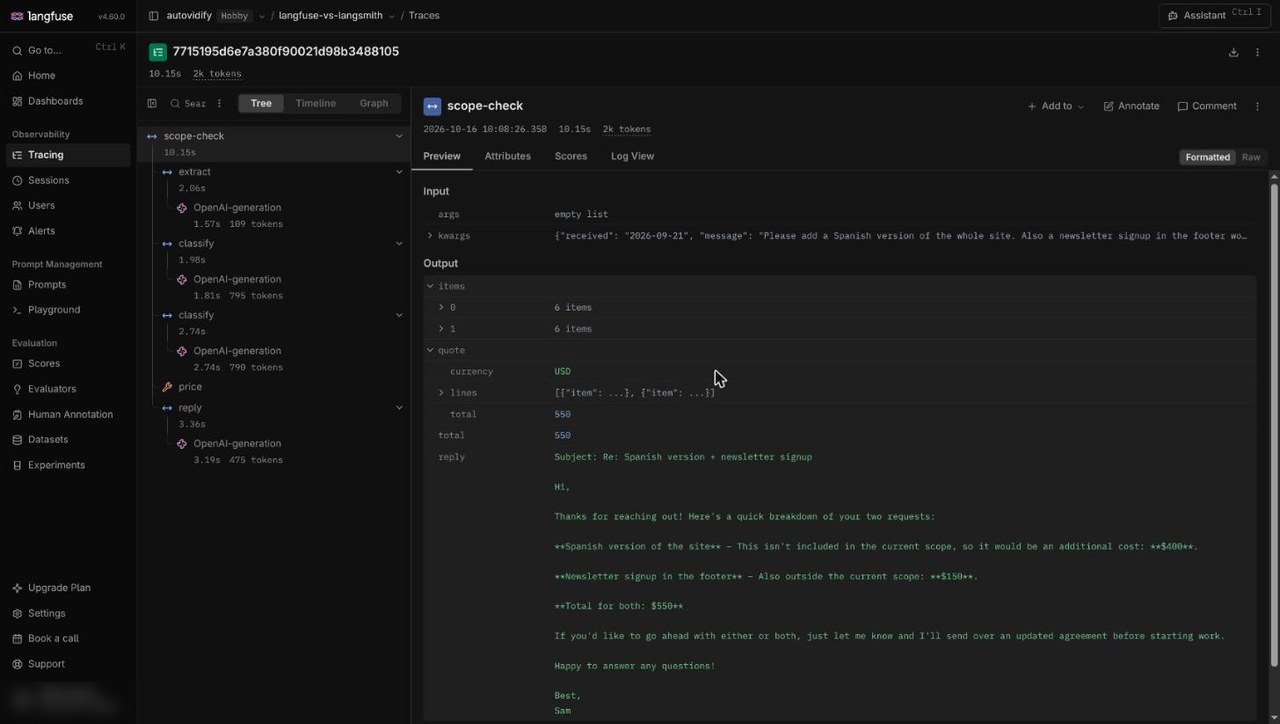Screen dimensions: 1280x724
Task: Open the Assistant panel
Action: [x=1215, y=15]
